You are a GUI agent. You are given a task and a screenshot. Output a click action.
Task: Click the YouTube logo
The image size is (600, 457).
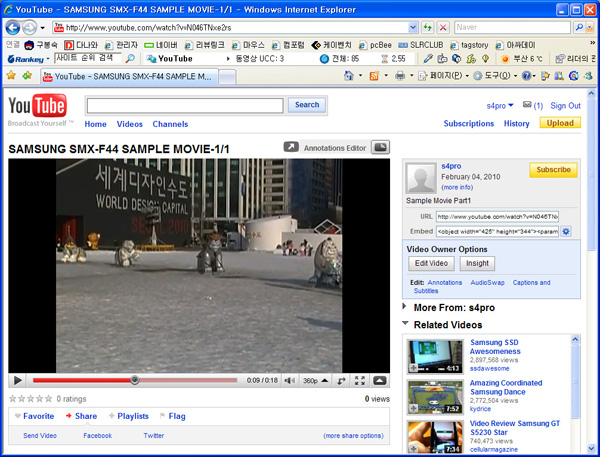coord(38,105)
